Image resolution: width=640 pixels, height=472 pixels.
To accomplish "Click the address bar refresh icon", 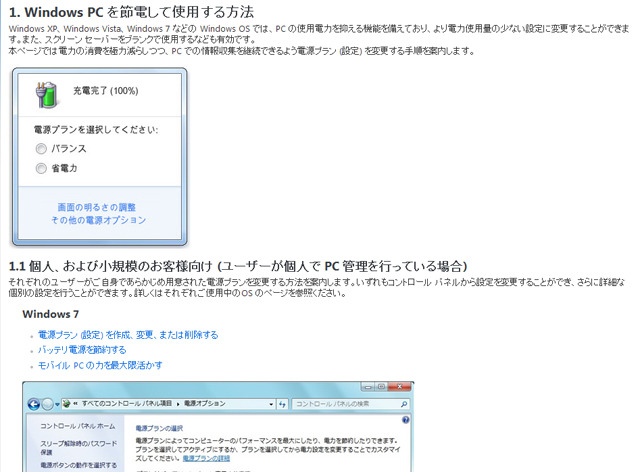I will 282,404.
